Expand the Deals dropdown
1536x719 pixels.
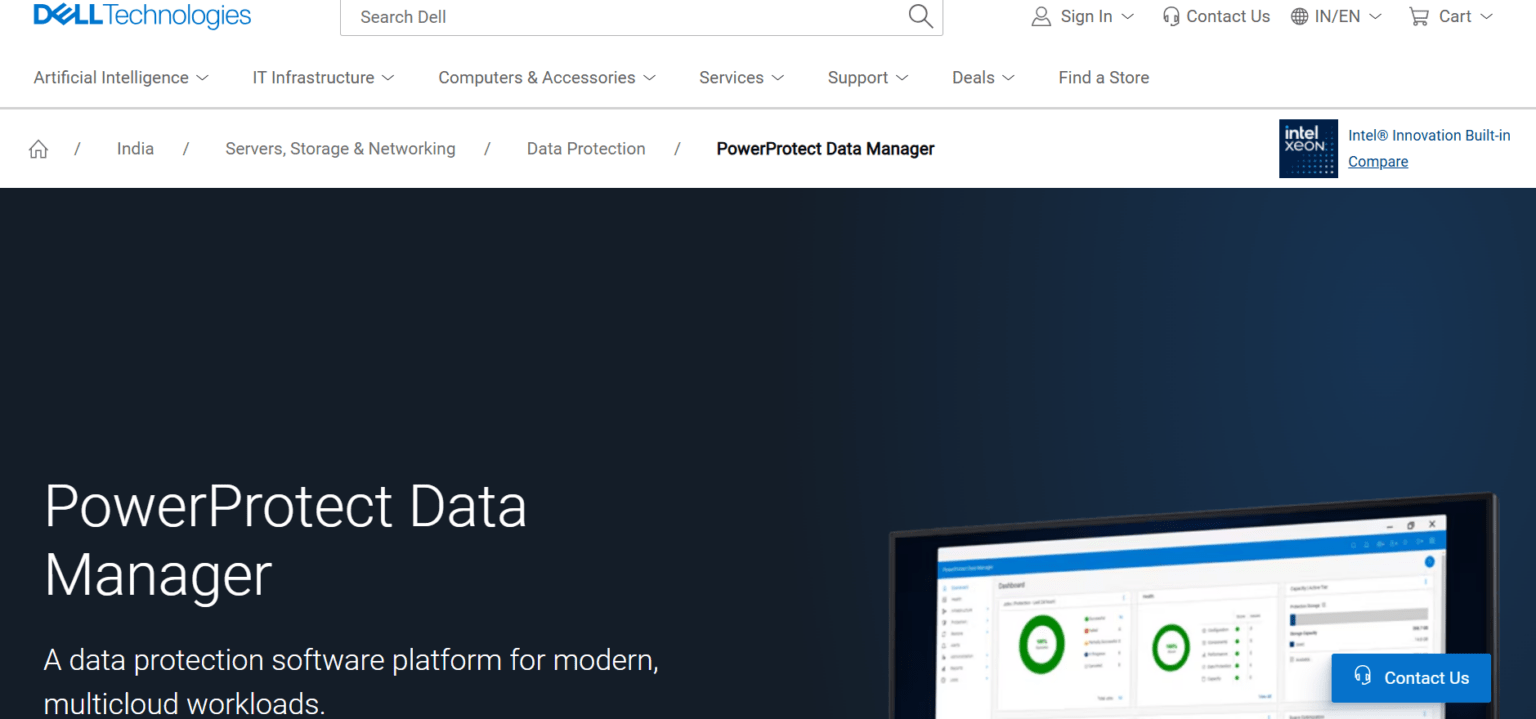click(982, 77)
